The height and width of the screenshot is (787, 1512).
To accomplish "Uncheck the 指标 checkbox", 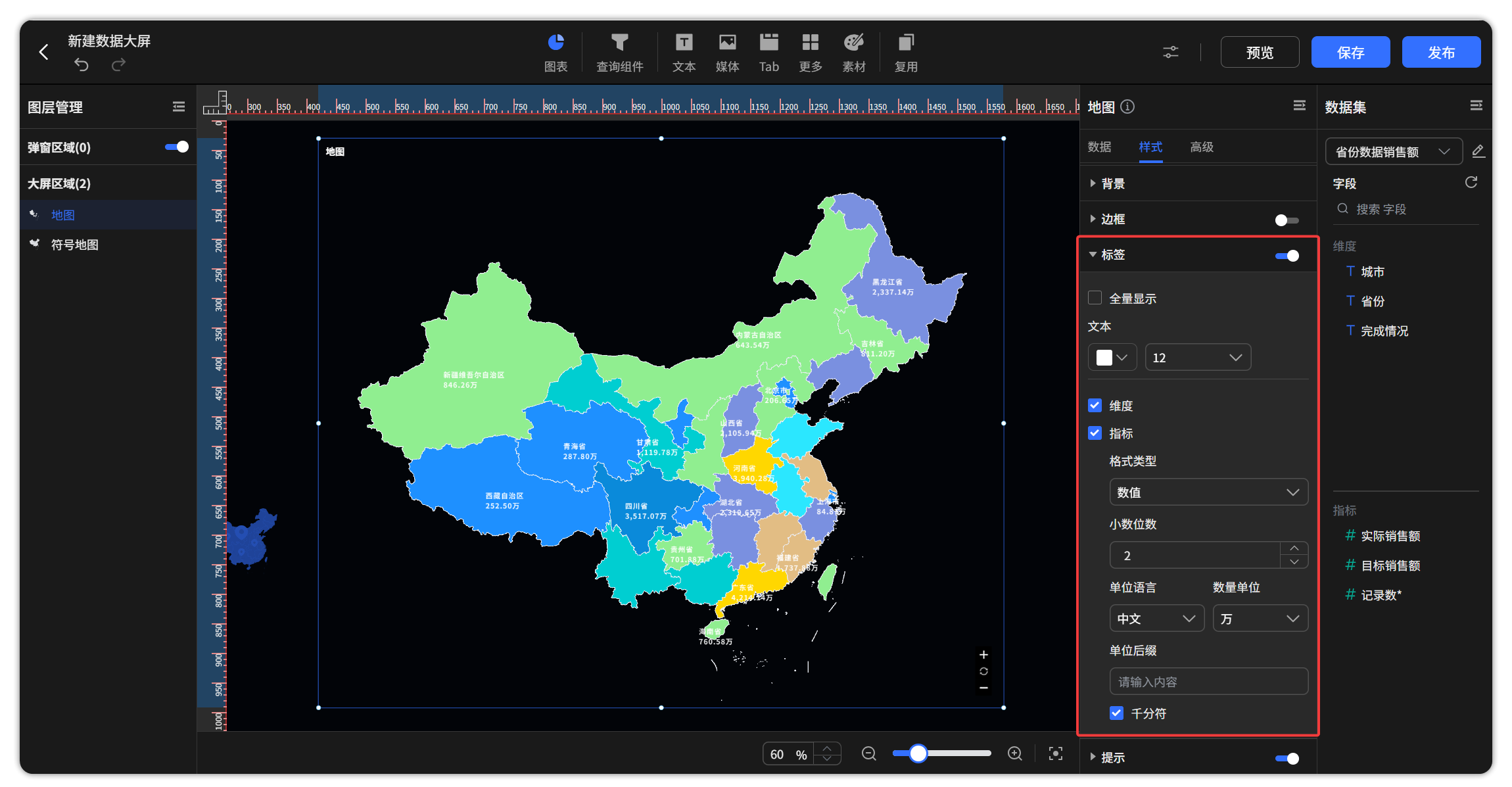I will click(x=1095, y=433).
